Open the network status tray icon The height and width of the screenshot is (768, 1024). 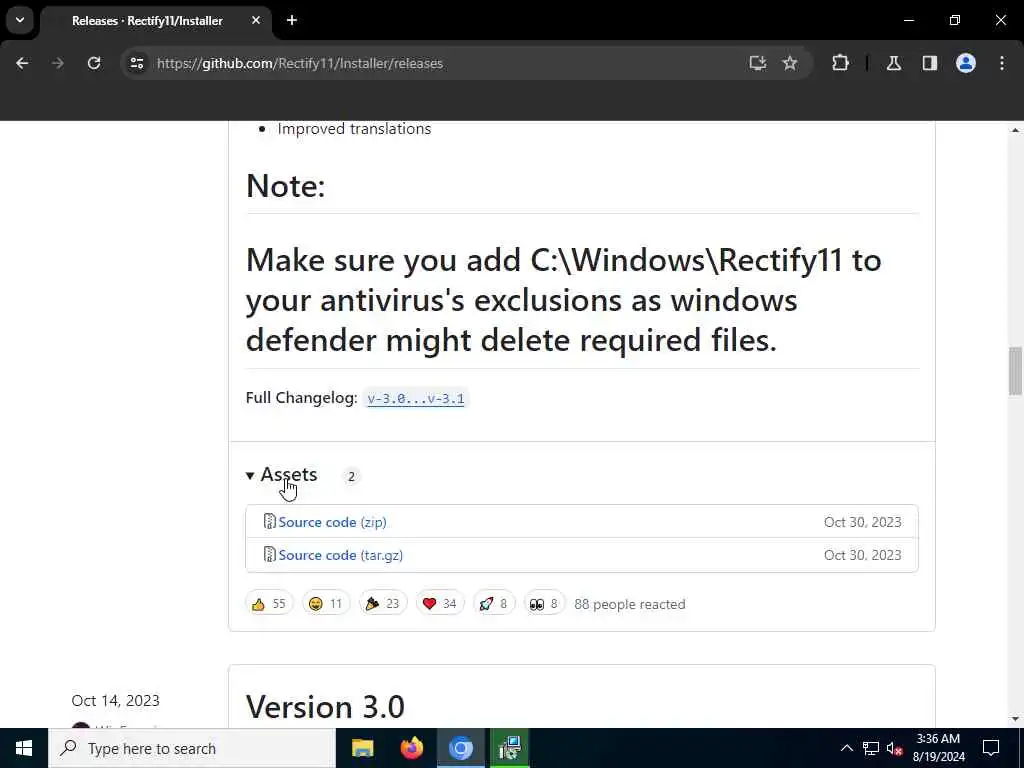[x=871, y=748]
